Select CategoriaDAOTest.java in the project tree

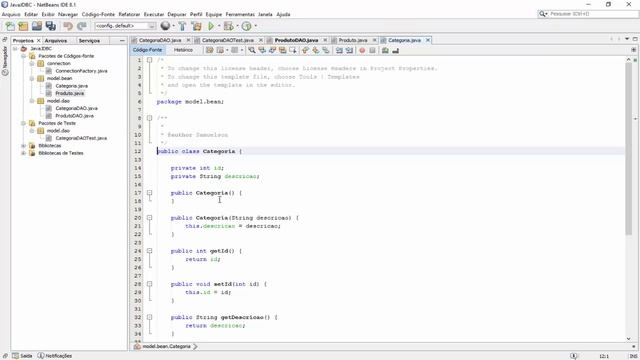[81, 138]
